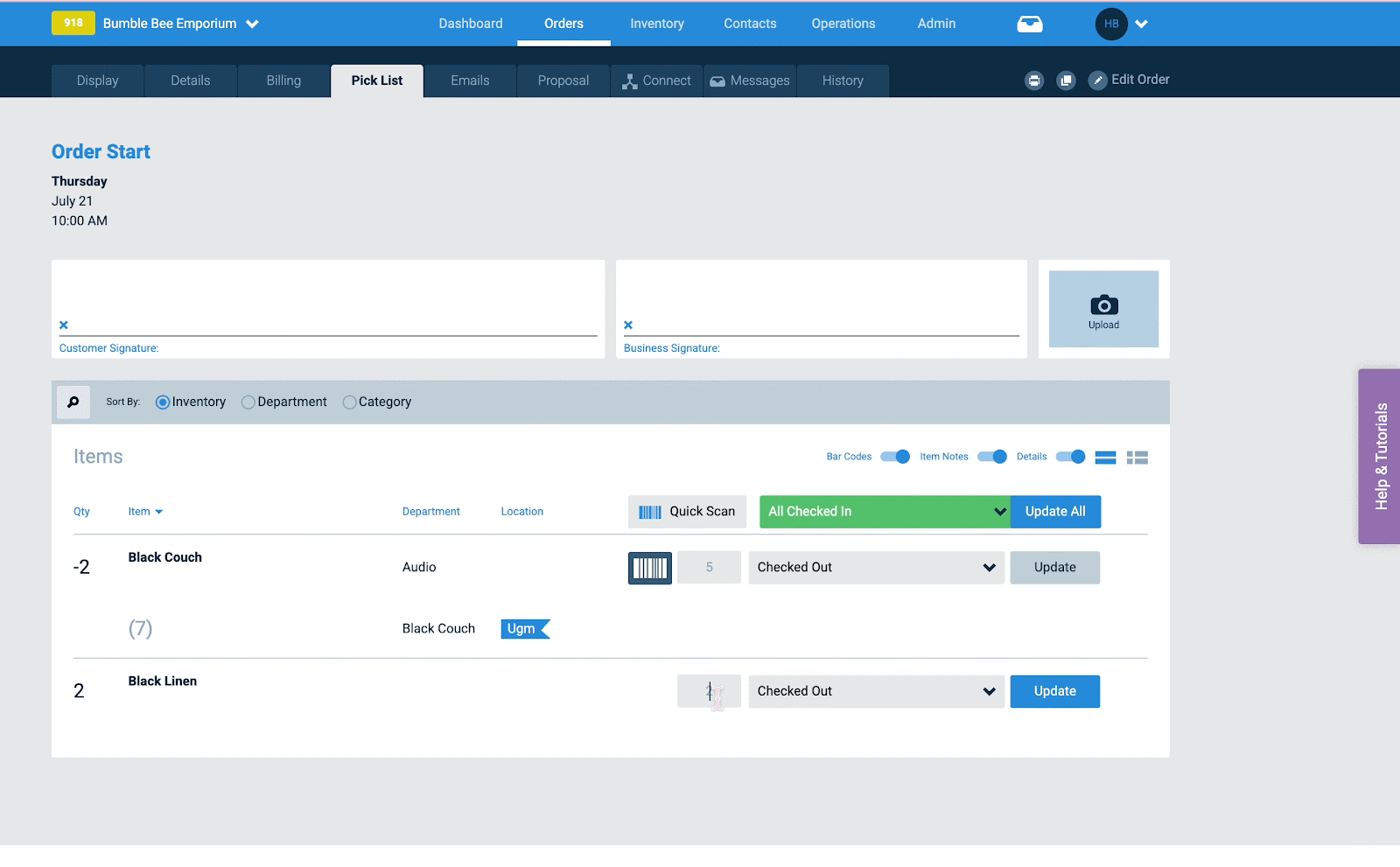Switch to detailed grid view icon
The width and height of the screenshot is (1400, 867).
point(1137,458)
